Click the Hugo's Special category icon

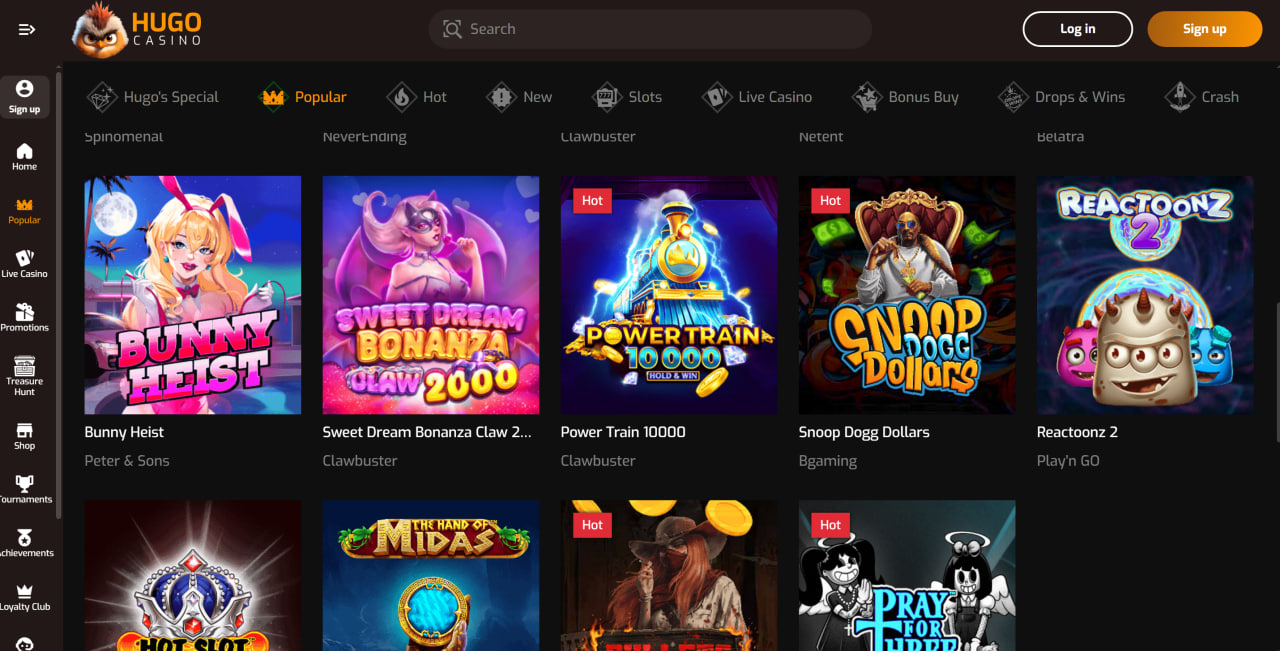point(101,97)
